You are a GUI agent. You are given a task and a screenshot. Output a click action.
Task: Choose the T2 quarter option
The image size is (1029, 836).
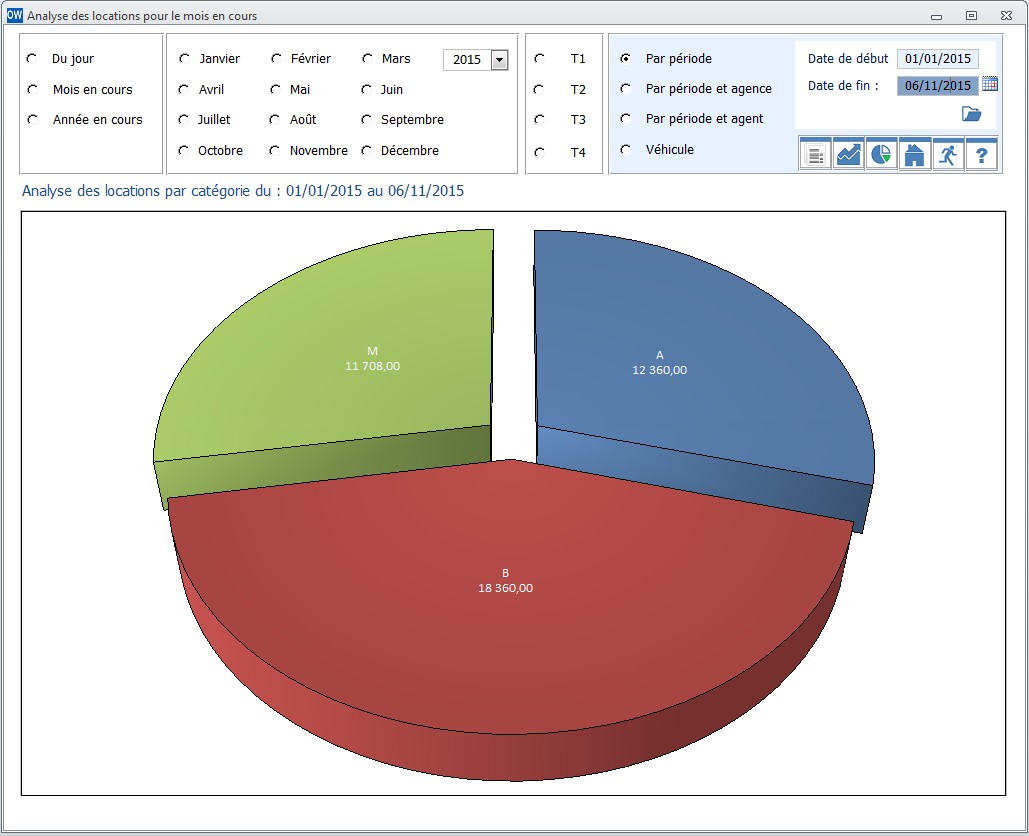539,89
